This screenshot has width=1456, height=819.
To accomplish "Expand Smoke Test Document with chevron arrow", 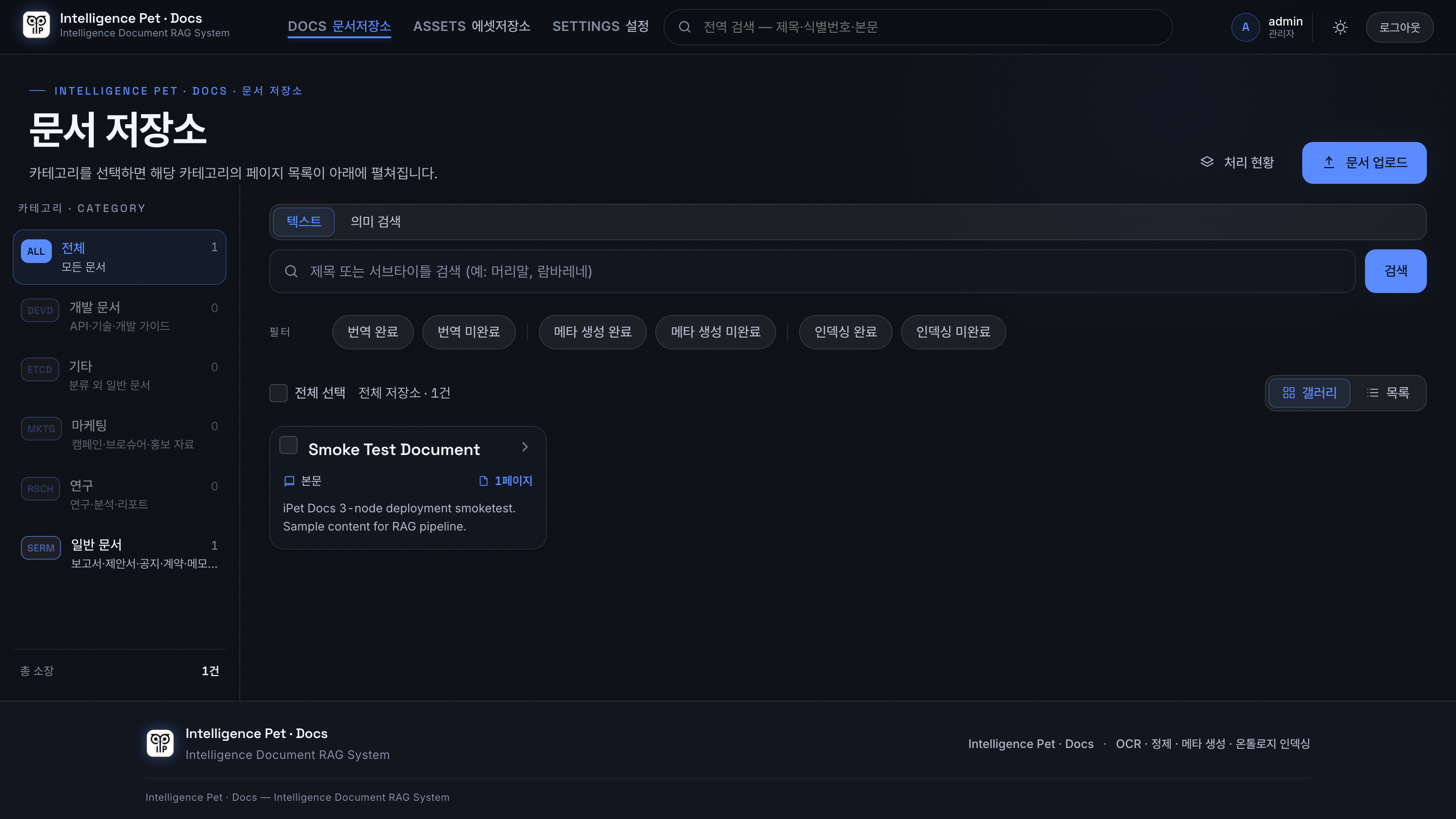I will pos(525,447).
